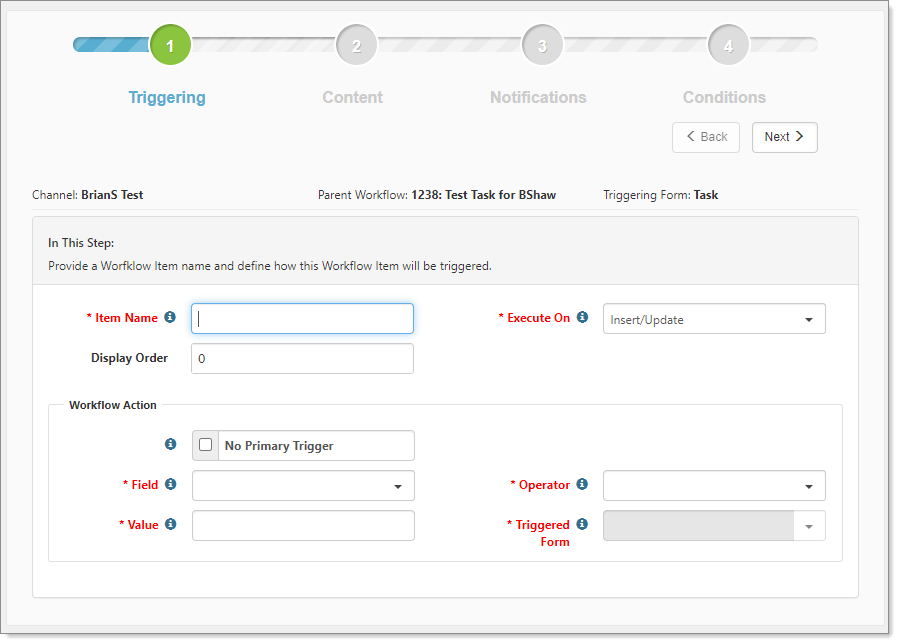
Task: Enable the No Primary Trigger checkbox
Action: click(x=206, y=445)
